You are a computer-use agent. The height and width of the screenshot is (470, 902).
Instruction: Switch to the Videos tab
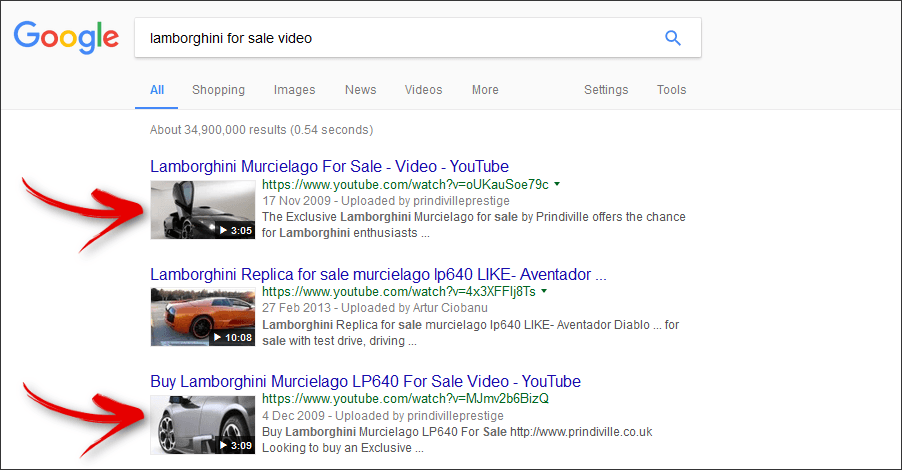423,90
